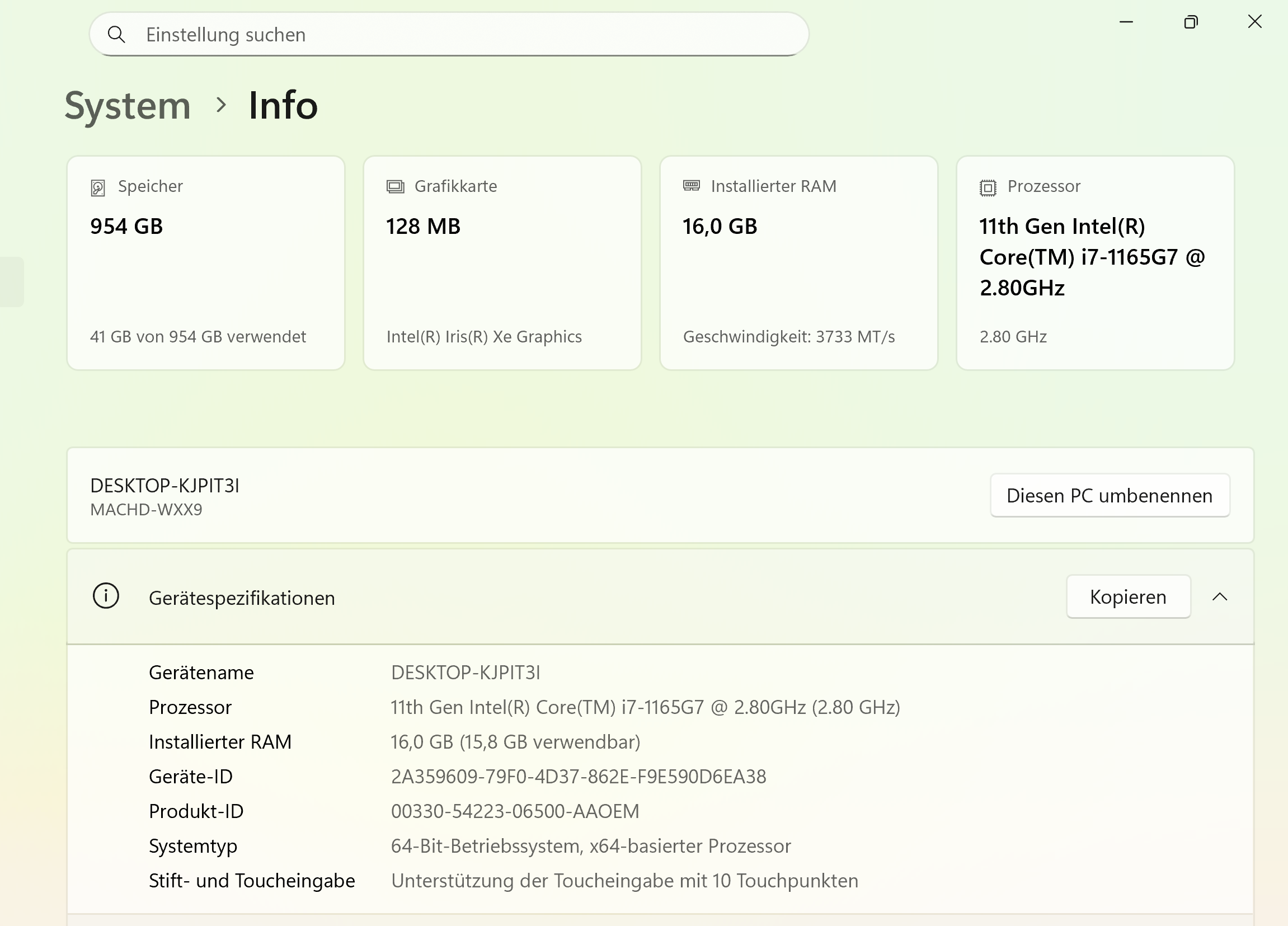This screenshot has width=1288, height=926.
Task: Click the MACHD-WXX9 model text
Action: click(146, 509)
